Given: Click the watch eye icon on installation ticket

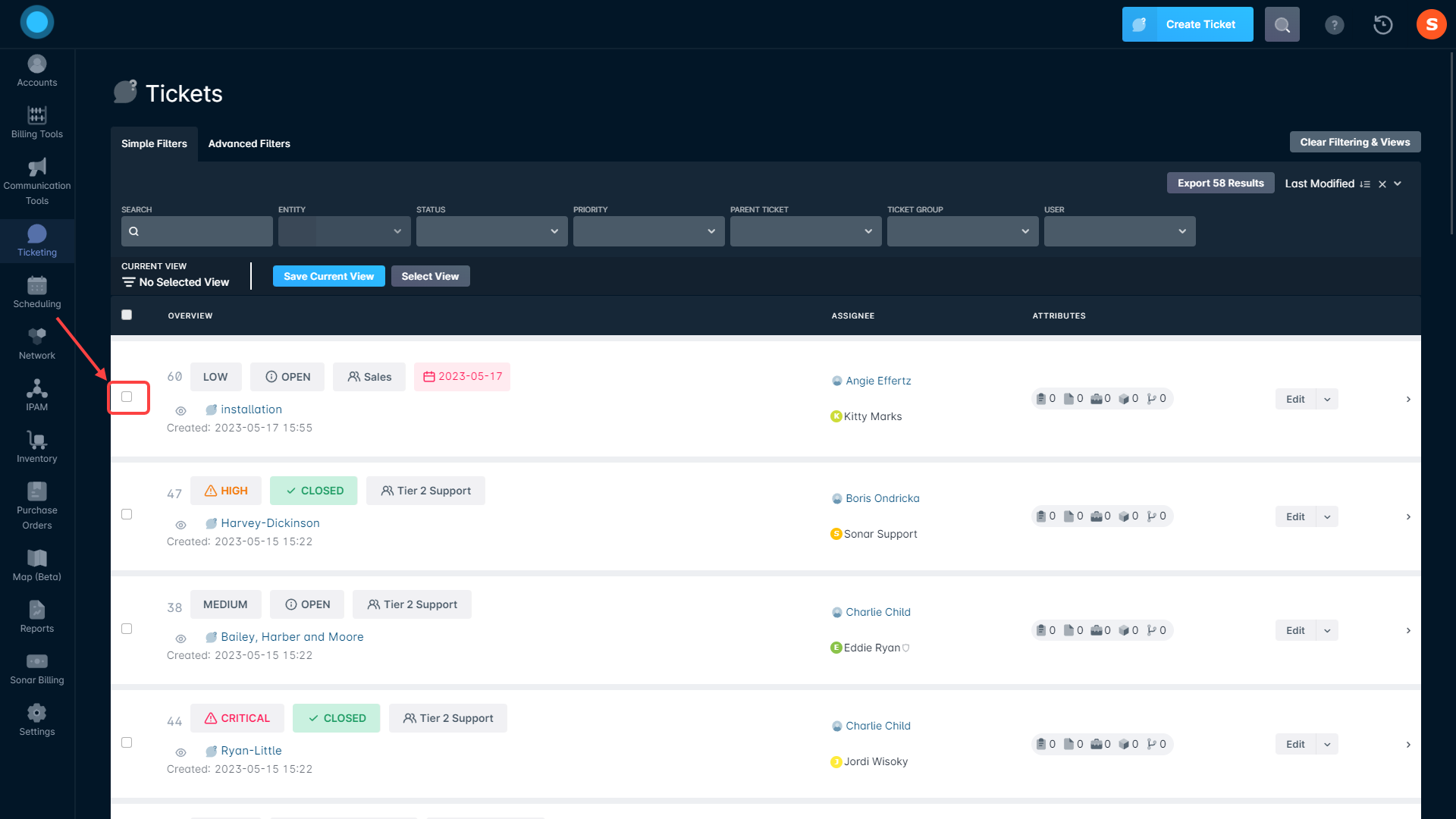Looking at the screenshot, I should (x=180, y=411).
